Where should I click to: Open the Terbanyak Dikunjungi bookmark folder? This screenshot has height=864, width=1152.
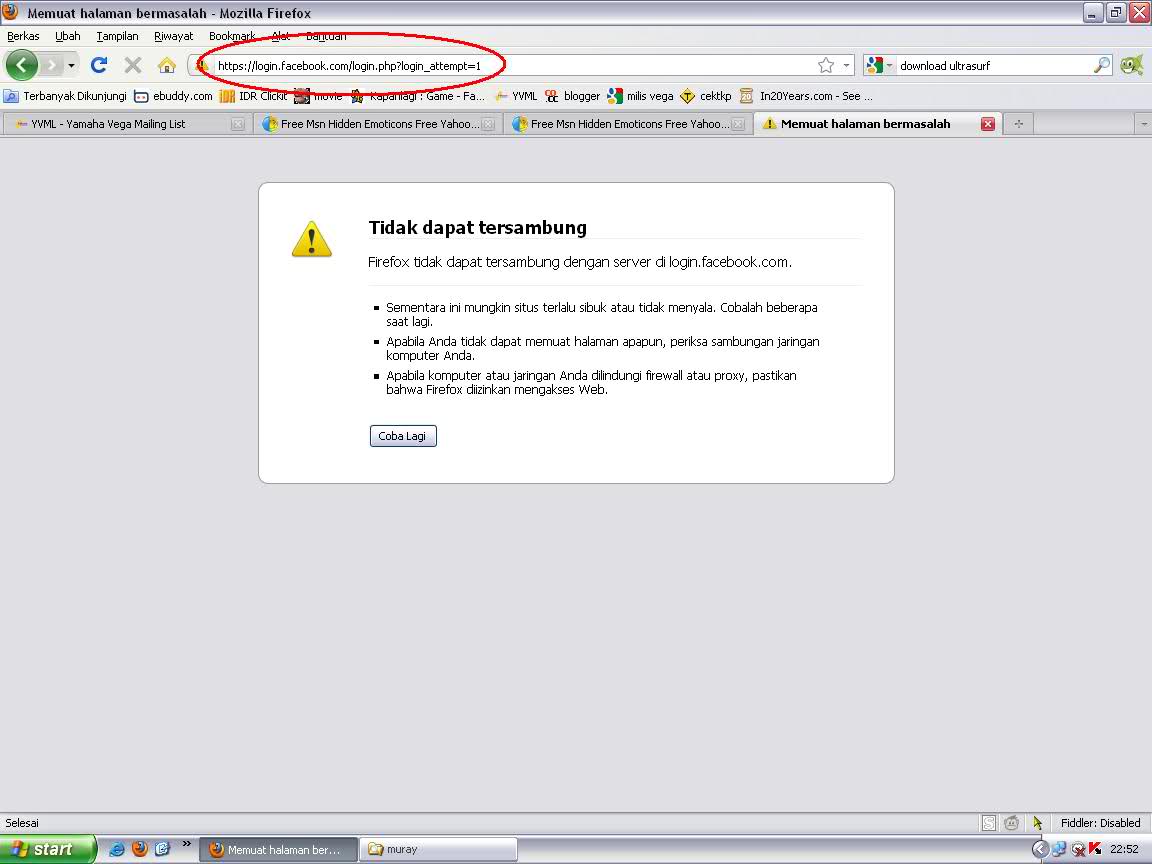point(65,96)
